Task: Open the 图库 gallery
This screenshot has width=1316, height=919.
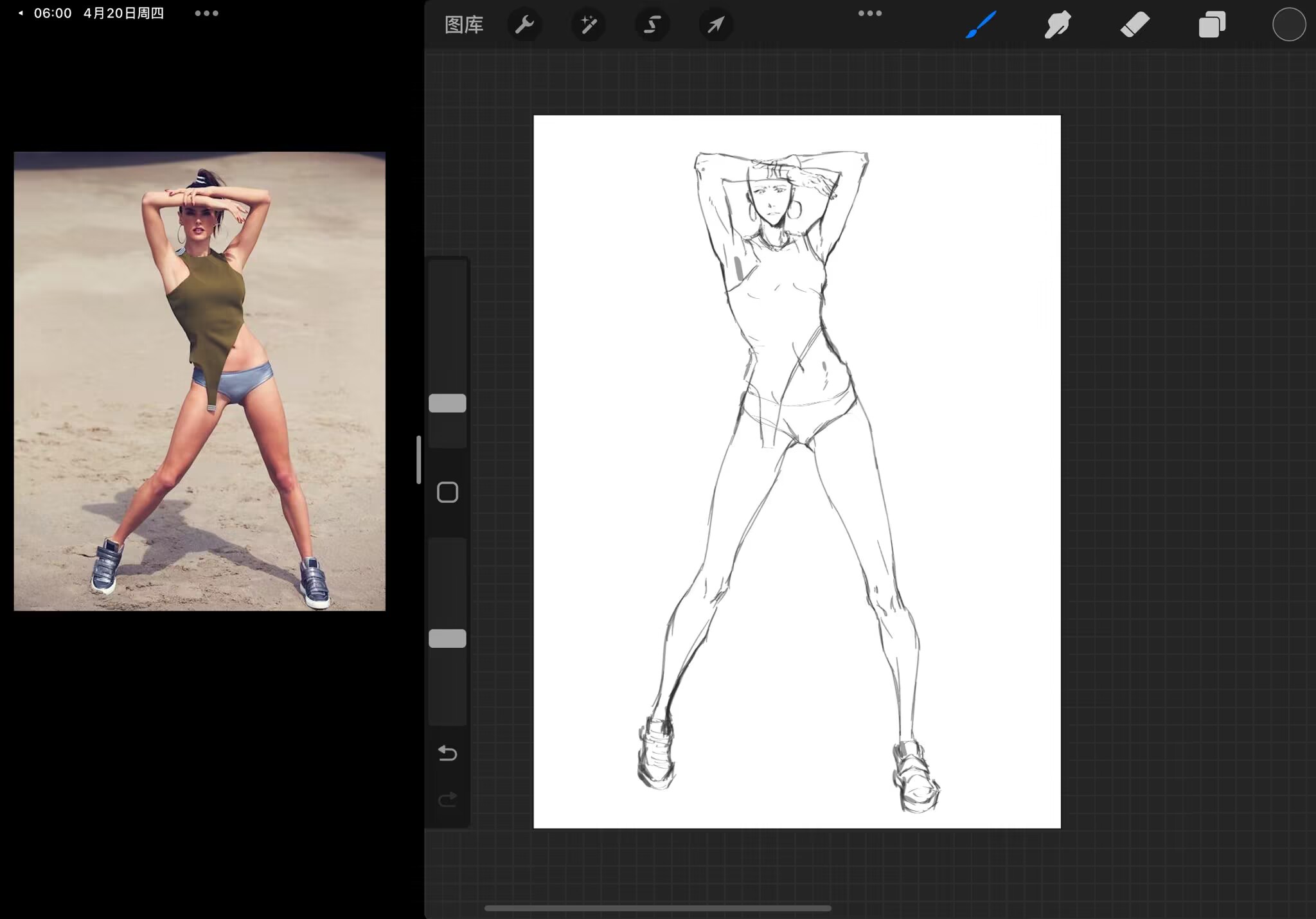Action: [x=464, y=25]
